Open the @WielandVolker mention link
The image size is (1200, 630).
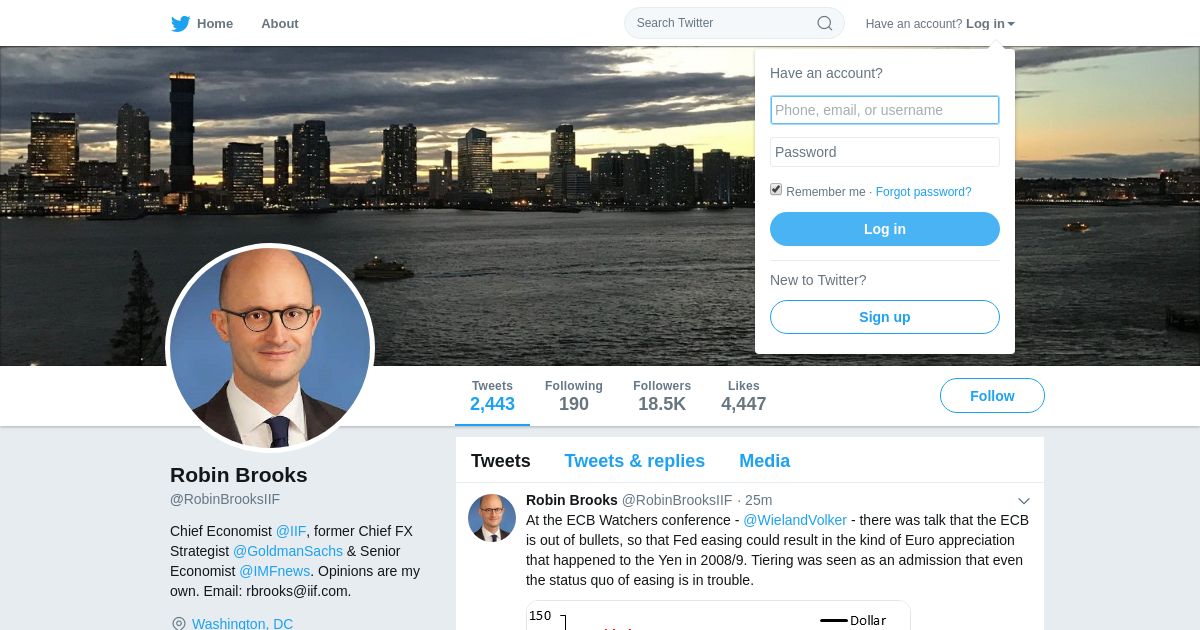pos(795,520)
